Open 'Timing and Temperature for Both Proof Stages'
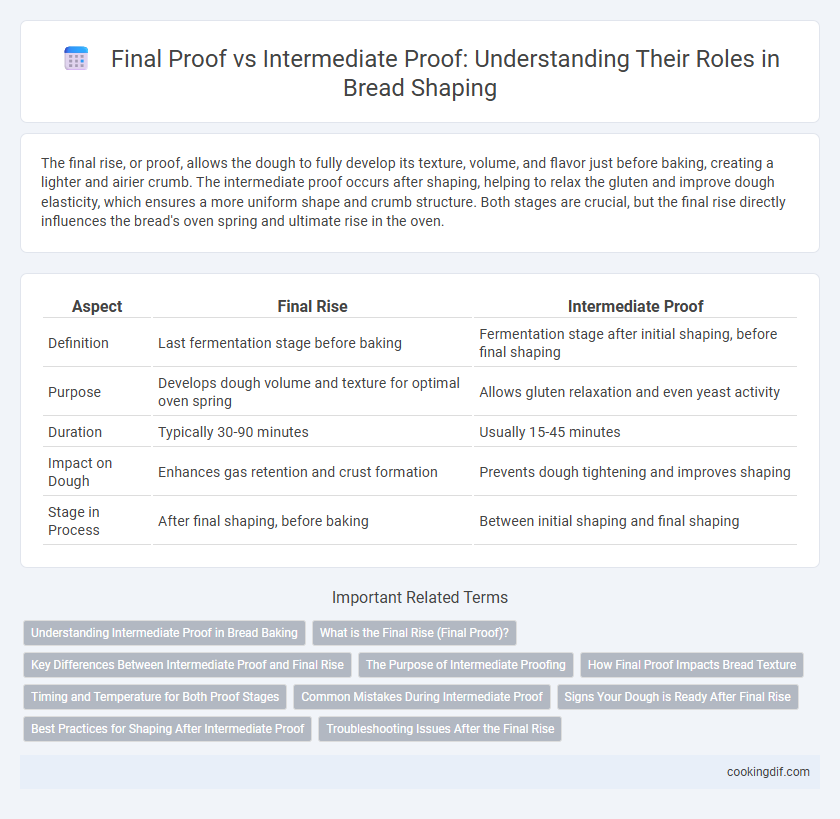 coord(155,697)
